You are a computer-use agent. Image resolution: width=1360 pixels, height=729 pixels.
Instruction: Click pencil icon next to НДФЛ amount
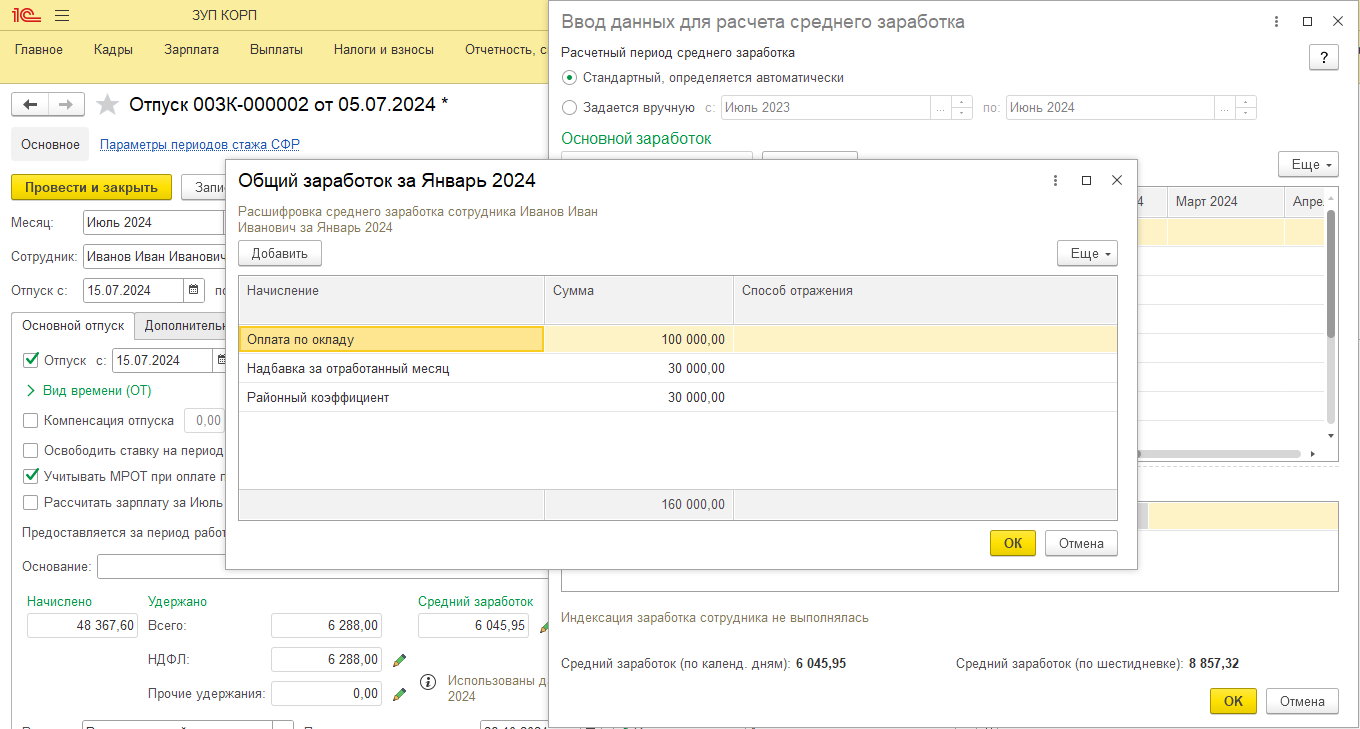pyautogui.click(x=400, y=660)
